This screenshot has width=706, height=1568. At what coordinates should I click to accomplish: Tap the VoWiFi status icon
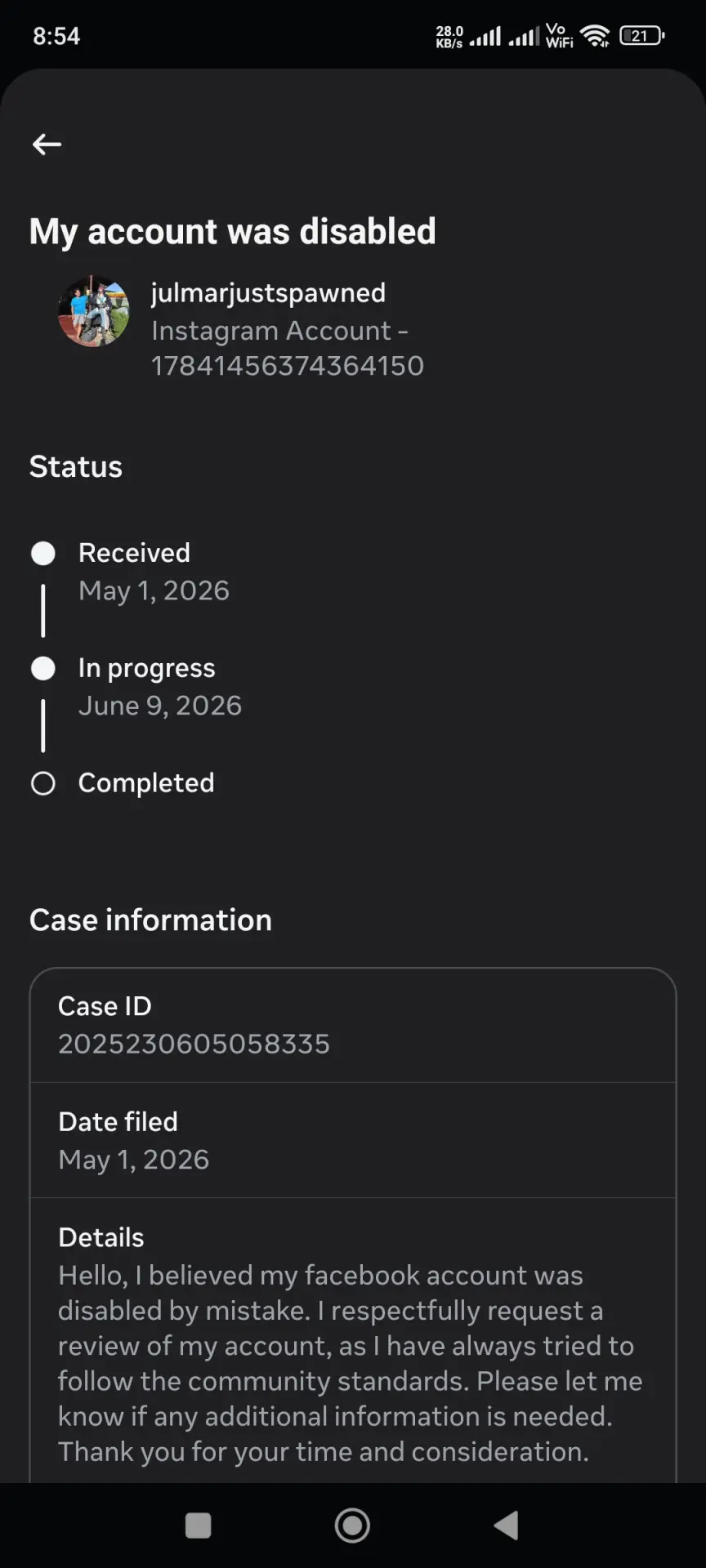click(560, 36)
